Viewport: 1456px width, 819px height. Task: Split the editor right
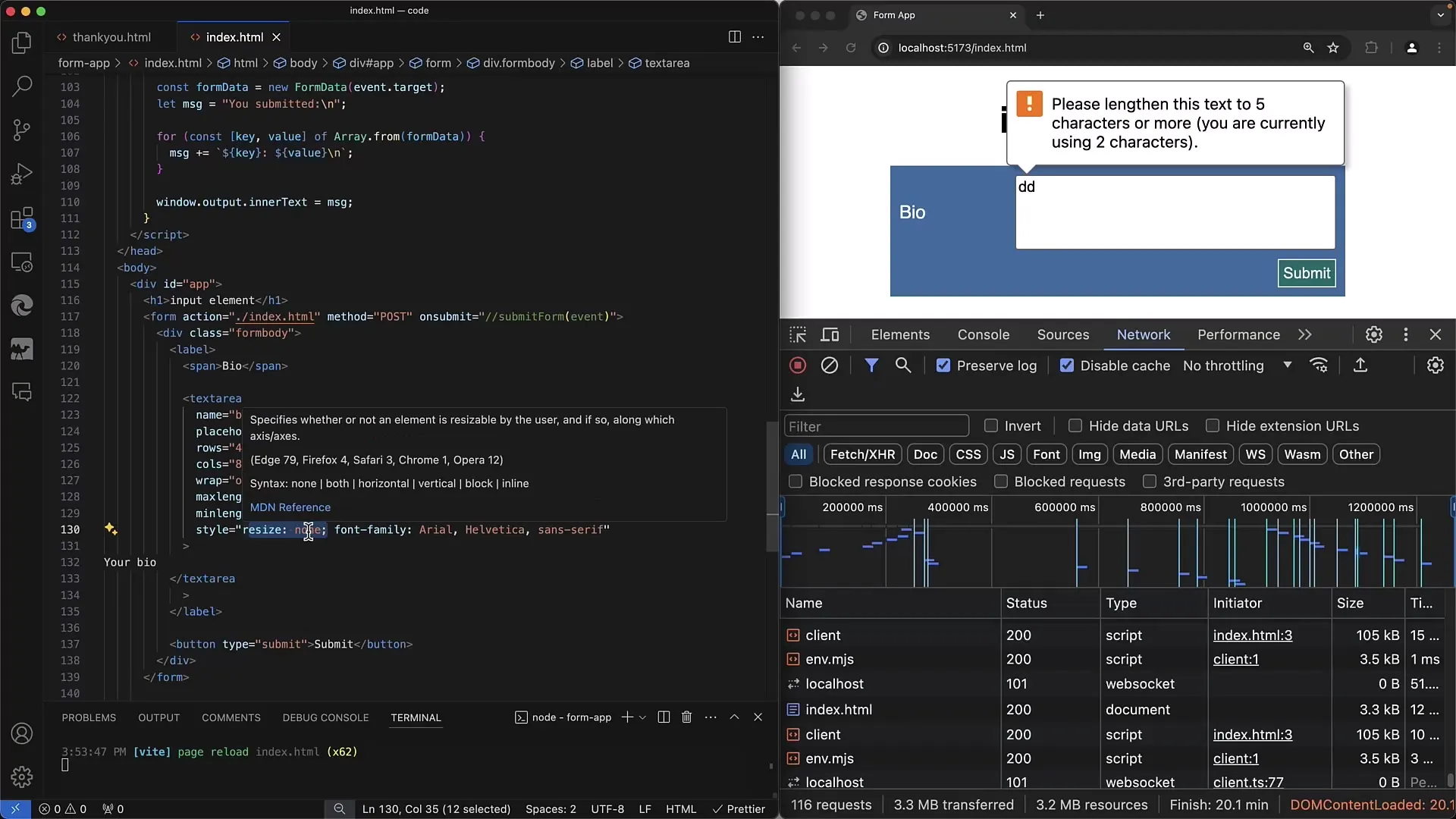pyautogui.click(x=734, y=37)
